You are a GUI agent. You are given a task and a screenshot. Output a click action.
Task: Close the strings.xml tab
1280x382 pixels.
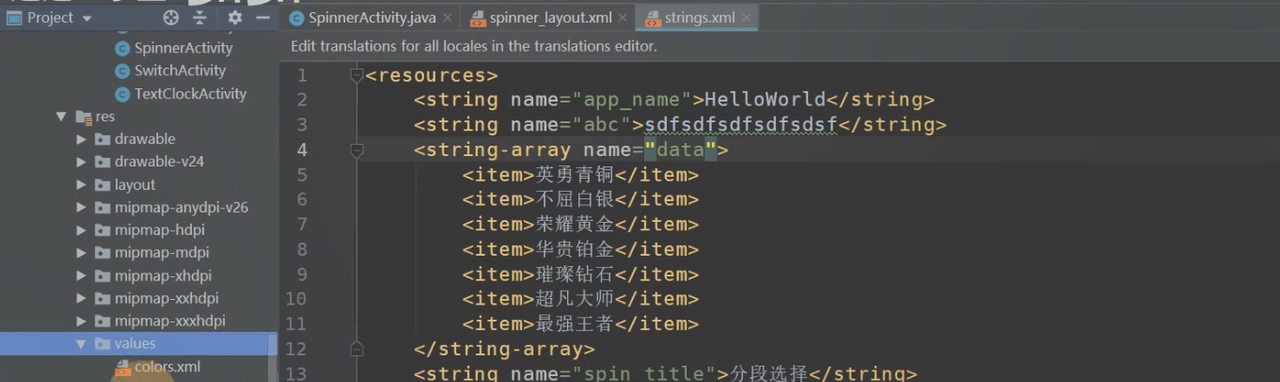pyautogui.click(x=745, y=18)
